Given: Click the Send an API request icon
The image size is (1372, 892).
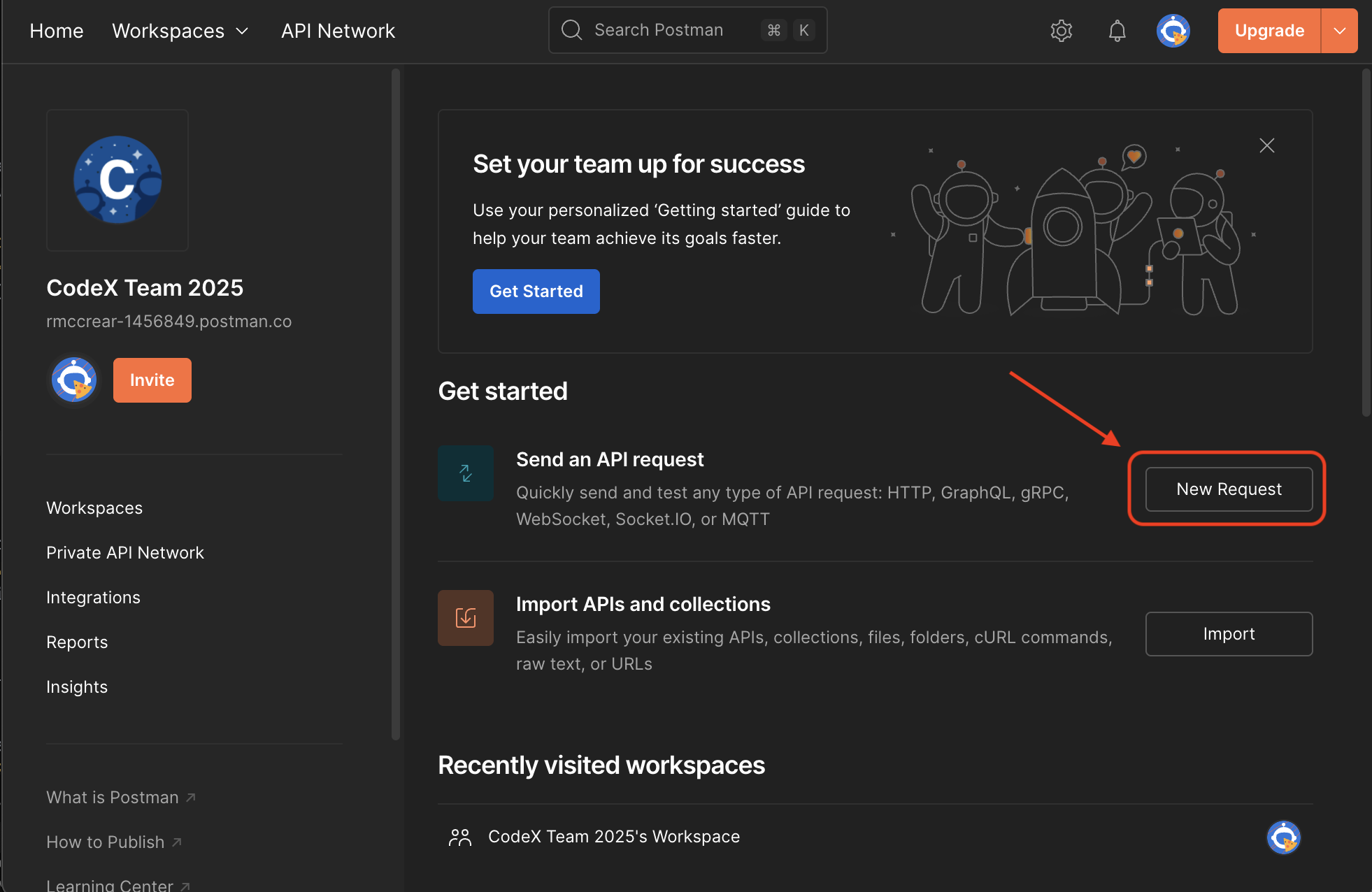Looking at the screenshot, I should pyautogui.click(x=466, y=473).
